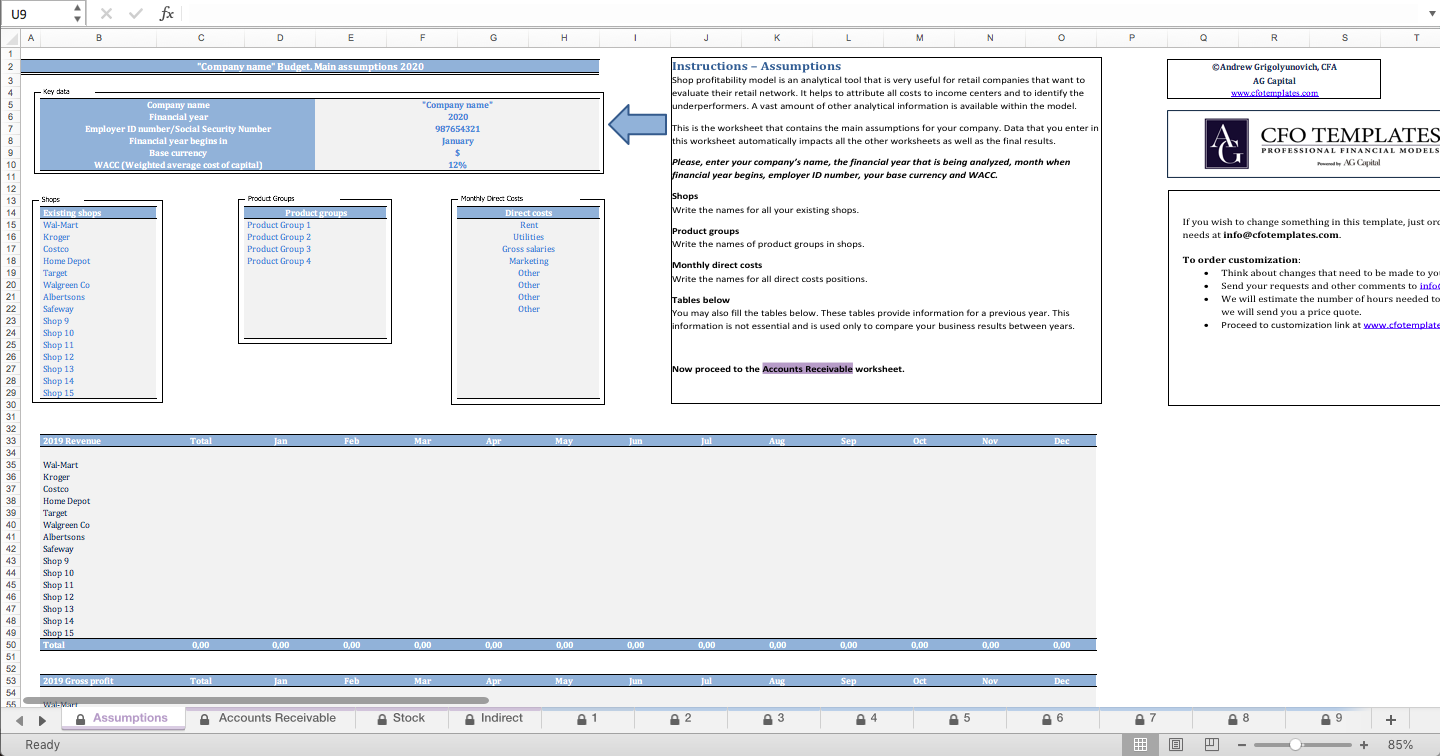This screenshot has width=1440, height=756.
Task: Click the zoom slider handle
Action: [x=1296, y=745]
